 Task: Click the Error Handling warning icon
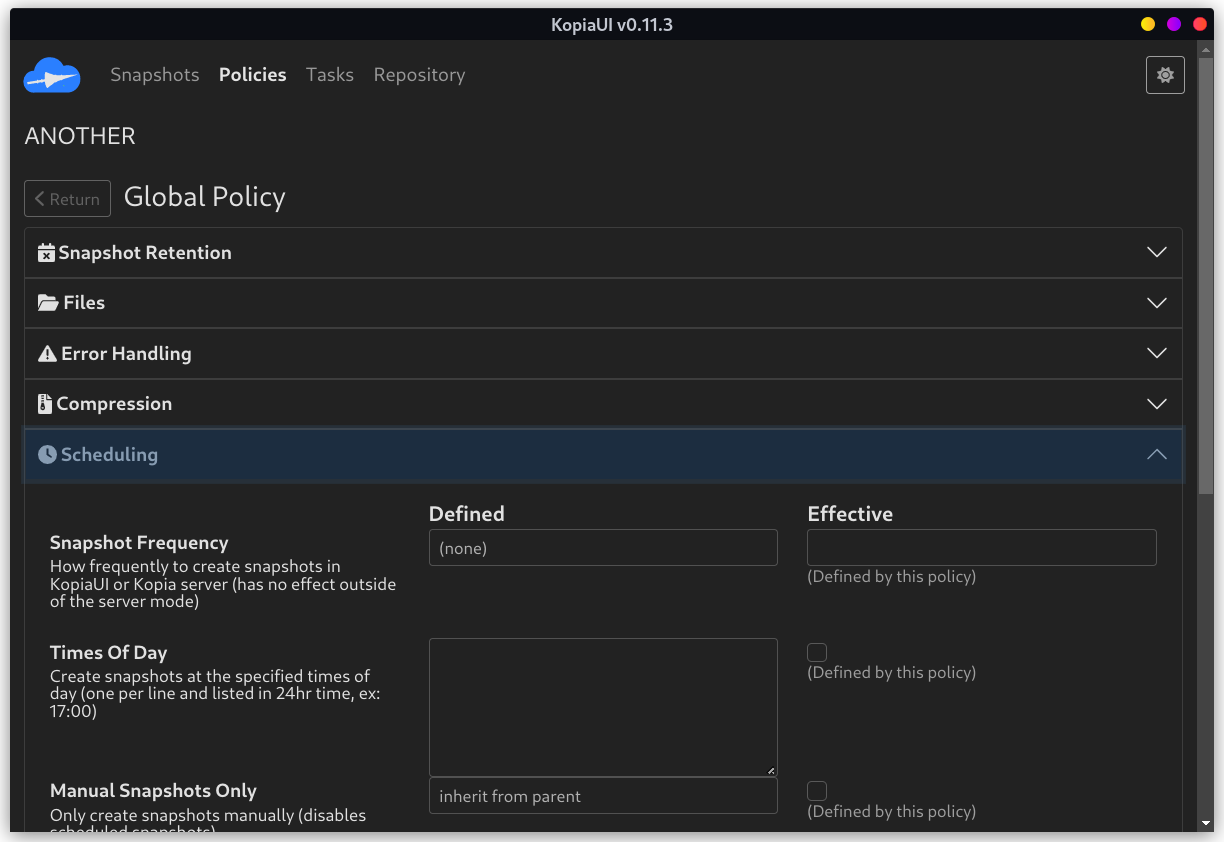click(47, 354)
